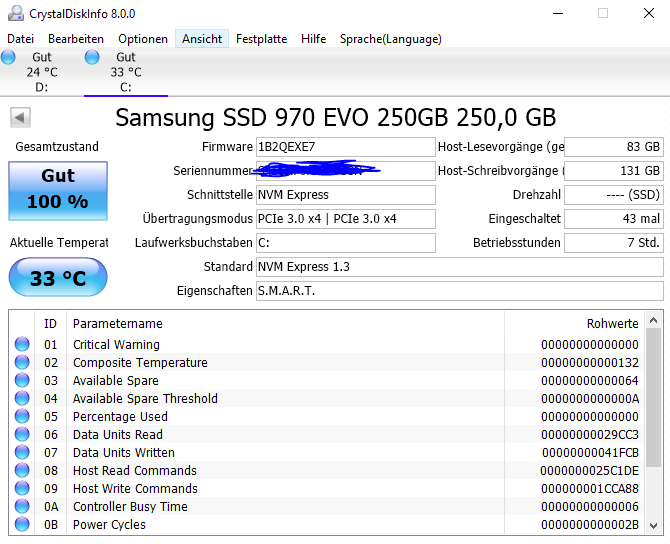
Task: Click the Eigenschaften field S.M.A.R.T.
Action: 460,291
